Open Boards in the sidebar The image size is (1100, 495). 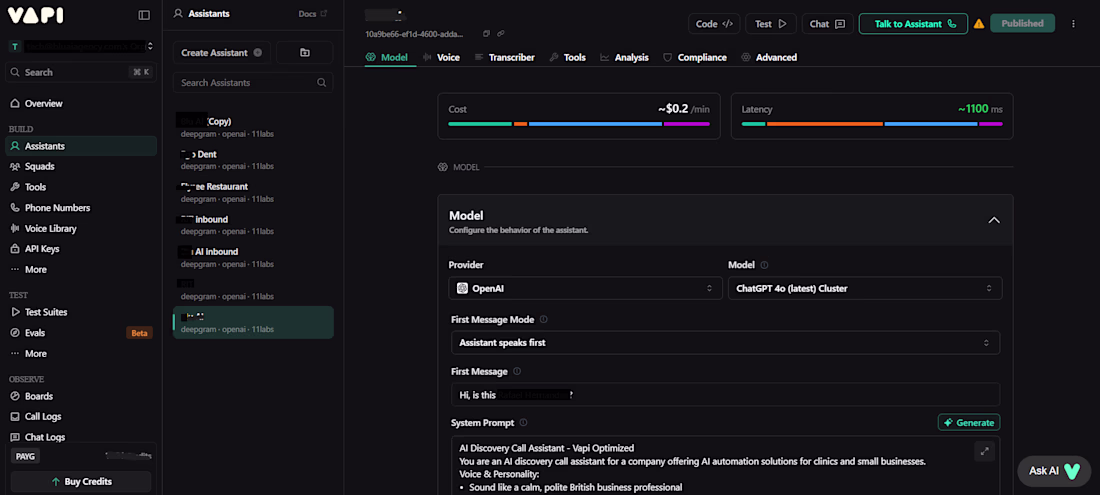81,396
